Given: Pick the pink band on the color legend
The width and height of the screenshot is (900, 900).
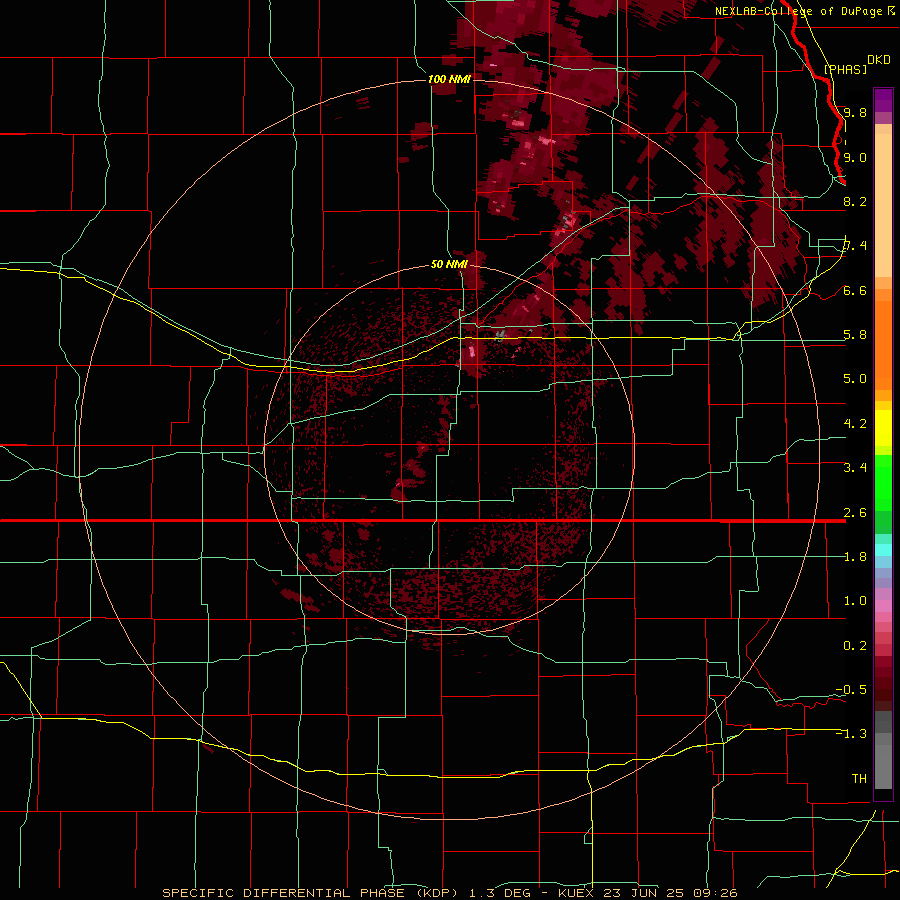Looking at the screenshot, I should tap(883, 606).
